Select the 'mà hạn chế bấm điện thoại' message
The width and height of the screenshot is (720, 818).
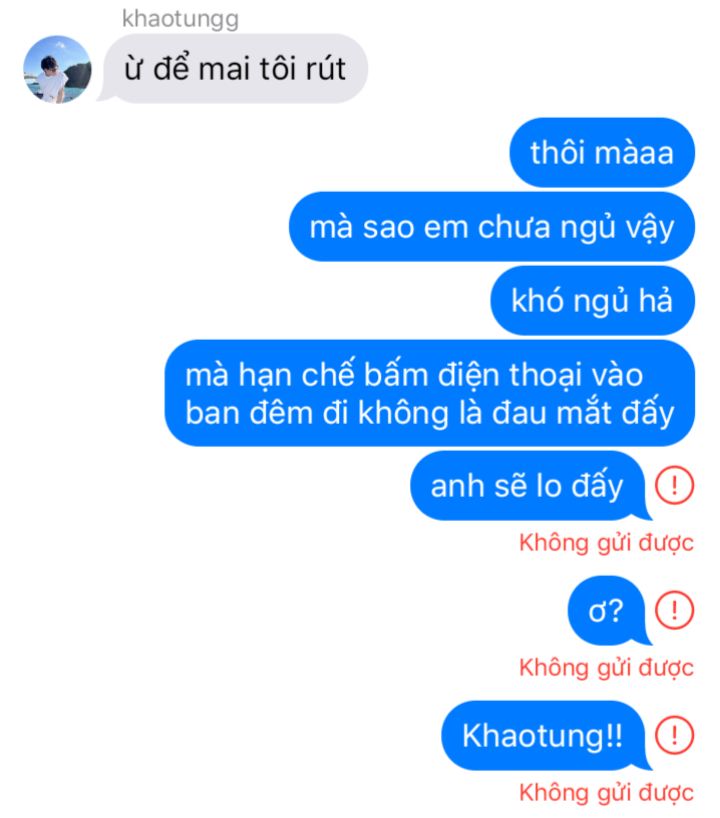tap(430, 393)
